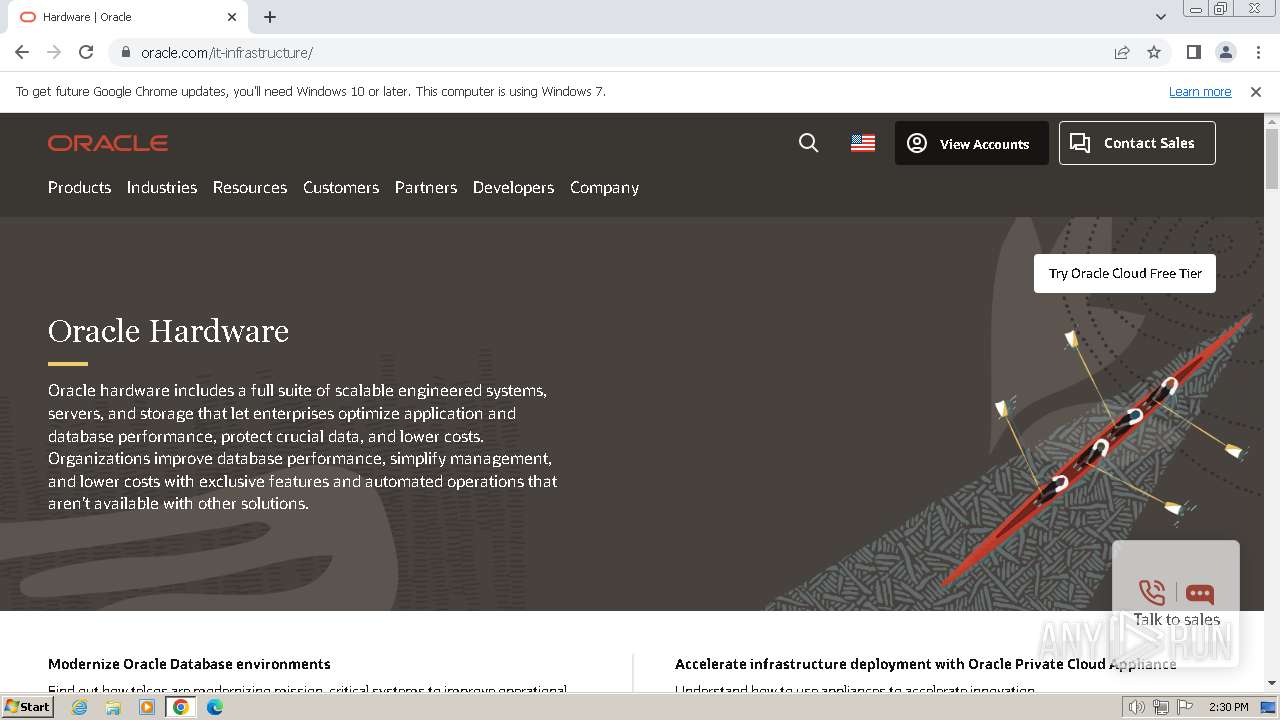Image resolution: width=1280 pixels, height=720 pixels.
Task: Toggle the browser side panel
Action: 1193,52
